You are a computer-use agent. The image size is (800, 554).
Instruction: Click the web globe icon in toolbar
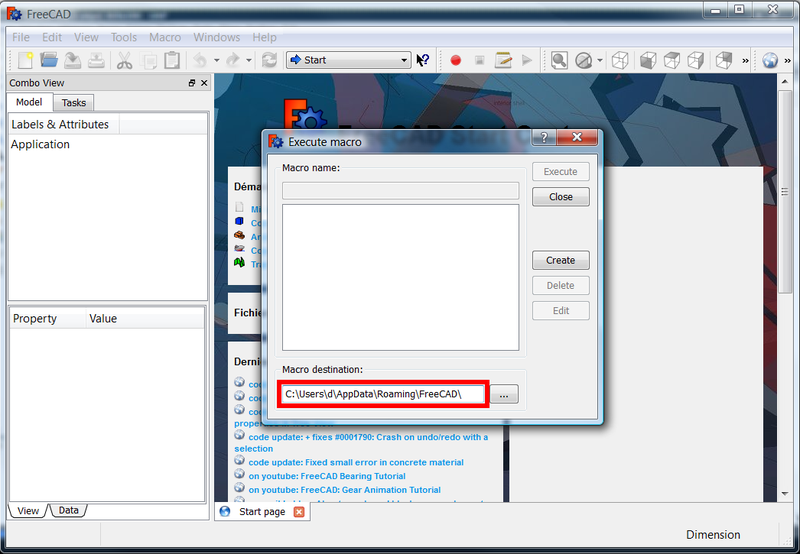tap(770, 60)
